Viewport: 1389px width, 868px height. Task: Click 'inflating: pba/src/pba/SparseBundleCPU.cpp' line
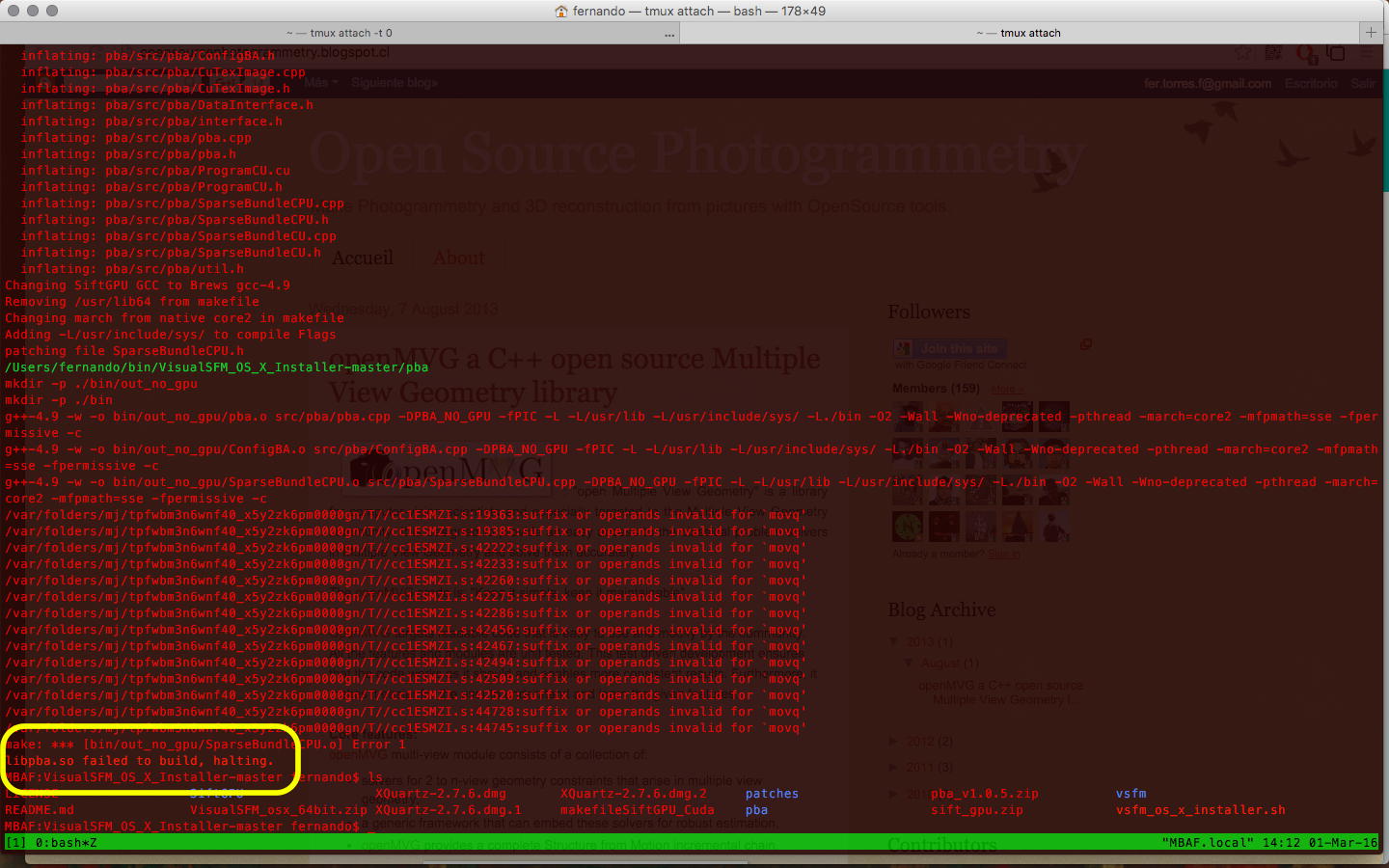click(x=181, y=203)
